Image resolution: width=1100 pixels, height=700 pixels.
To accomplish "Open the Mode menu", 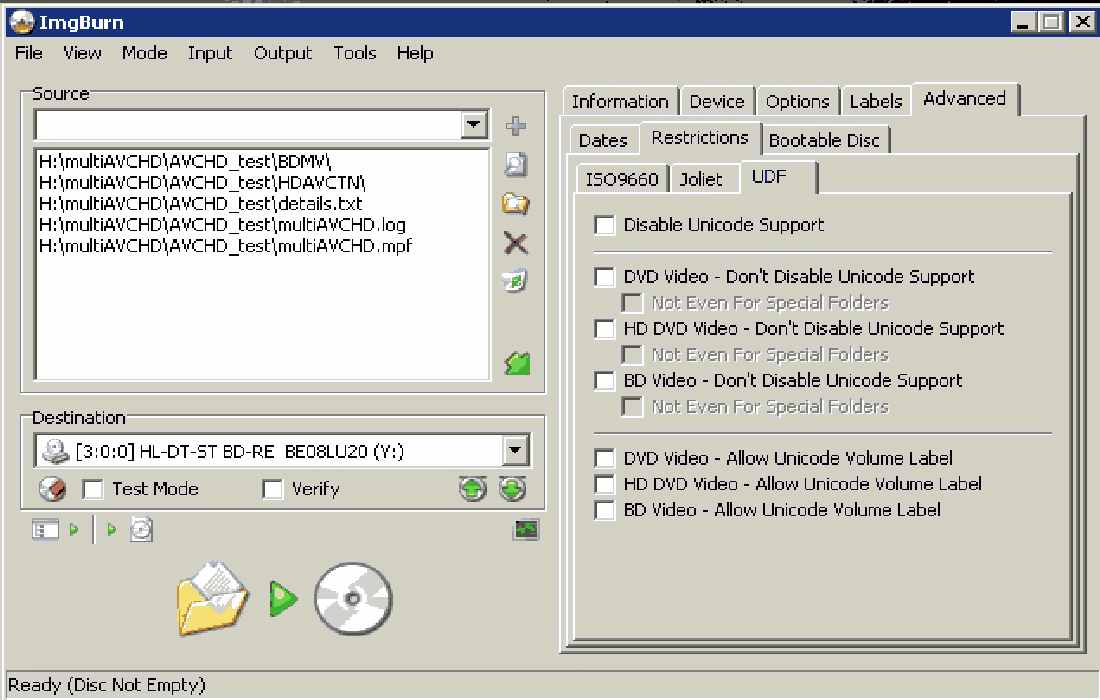I will (144, 53).
